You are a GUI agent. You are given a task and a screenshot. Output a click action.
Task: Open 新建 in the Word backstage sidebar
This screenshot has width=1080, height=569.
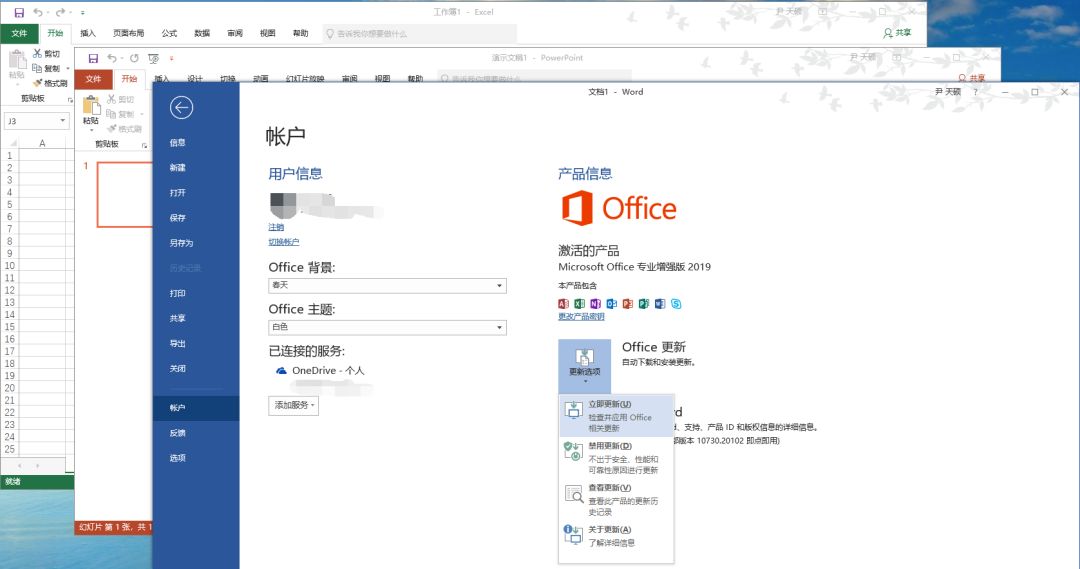pyautogui.click(x=196, y=167)
